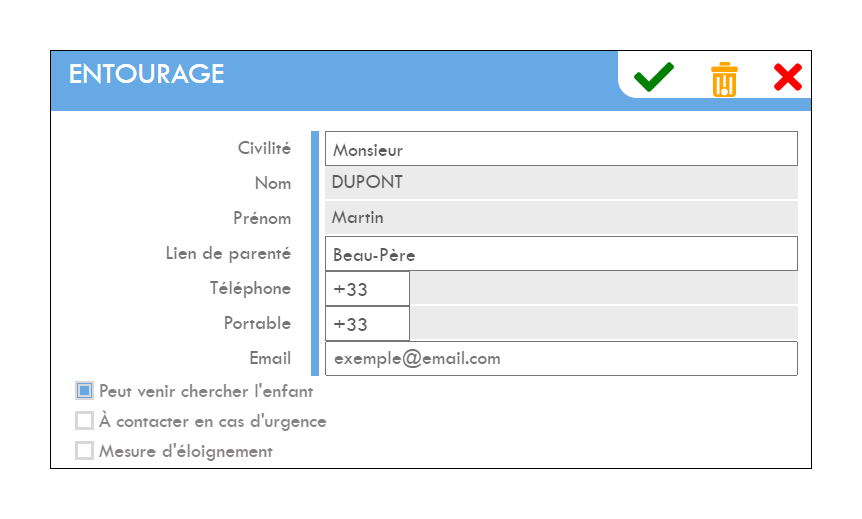This screenshot has width=862, height=519.
Task: Change the Téléphone +33 country code
Action: (367, 289)
